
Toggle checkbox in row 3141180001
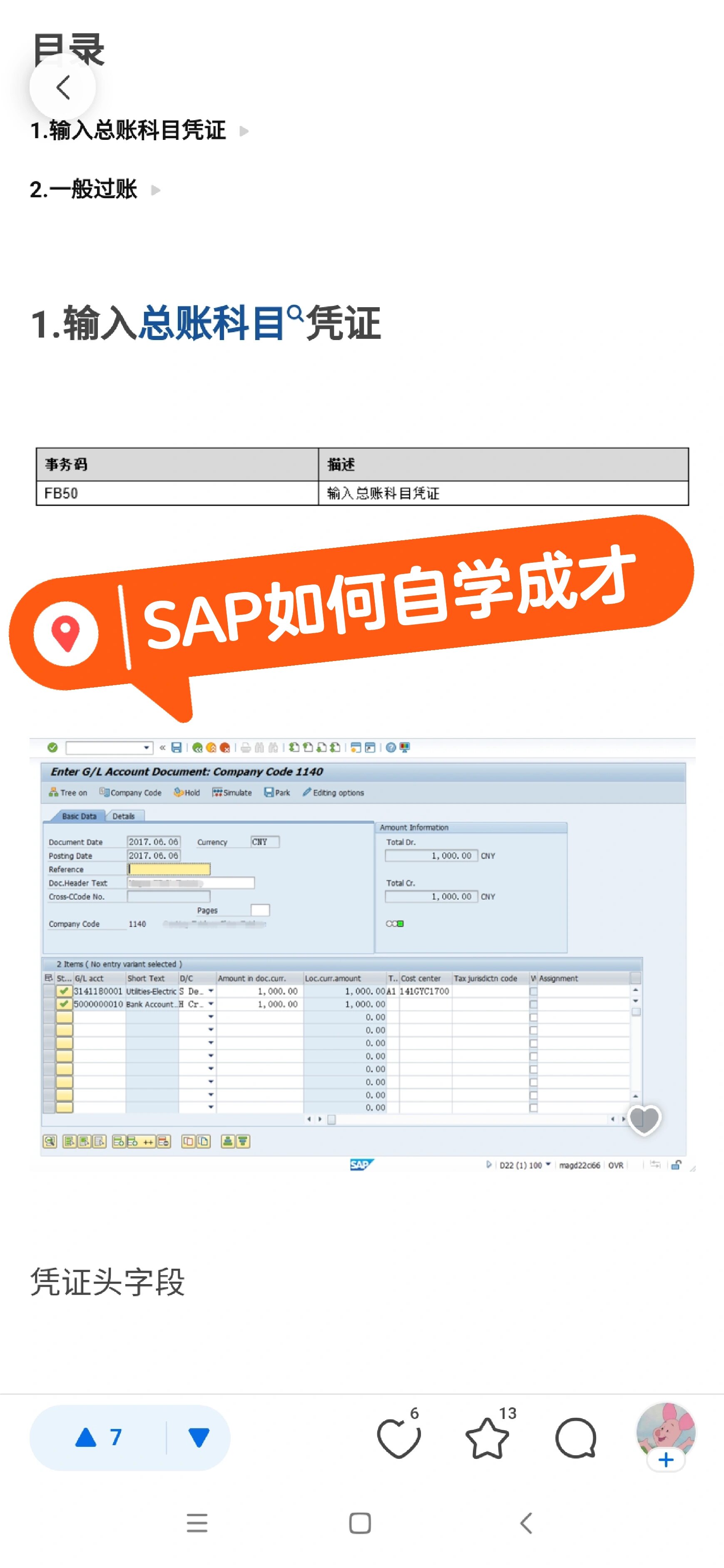pos(533,991)
